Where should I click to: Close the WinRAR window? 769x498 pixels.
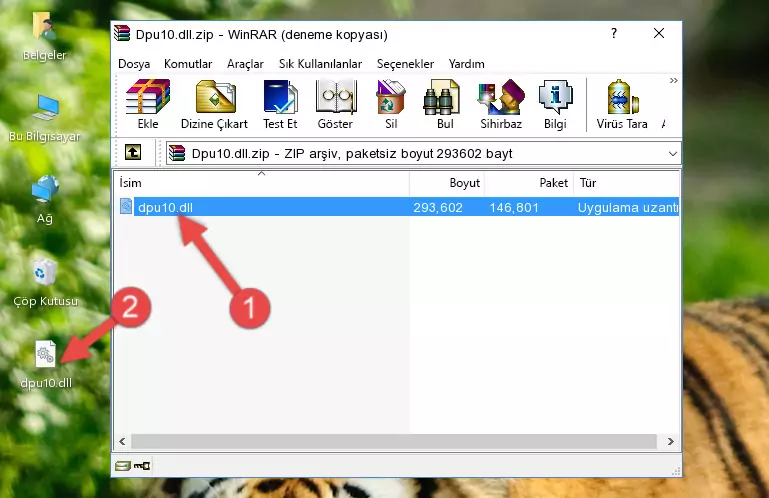[659, 33]
